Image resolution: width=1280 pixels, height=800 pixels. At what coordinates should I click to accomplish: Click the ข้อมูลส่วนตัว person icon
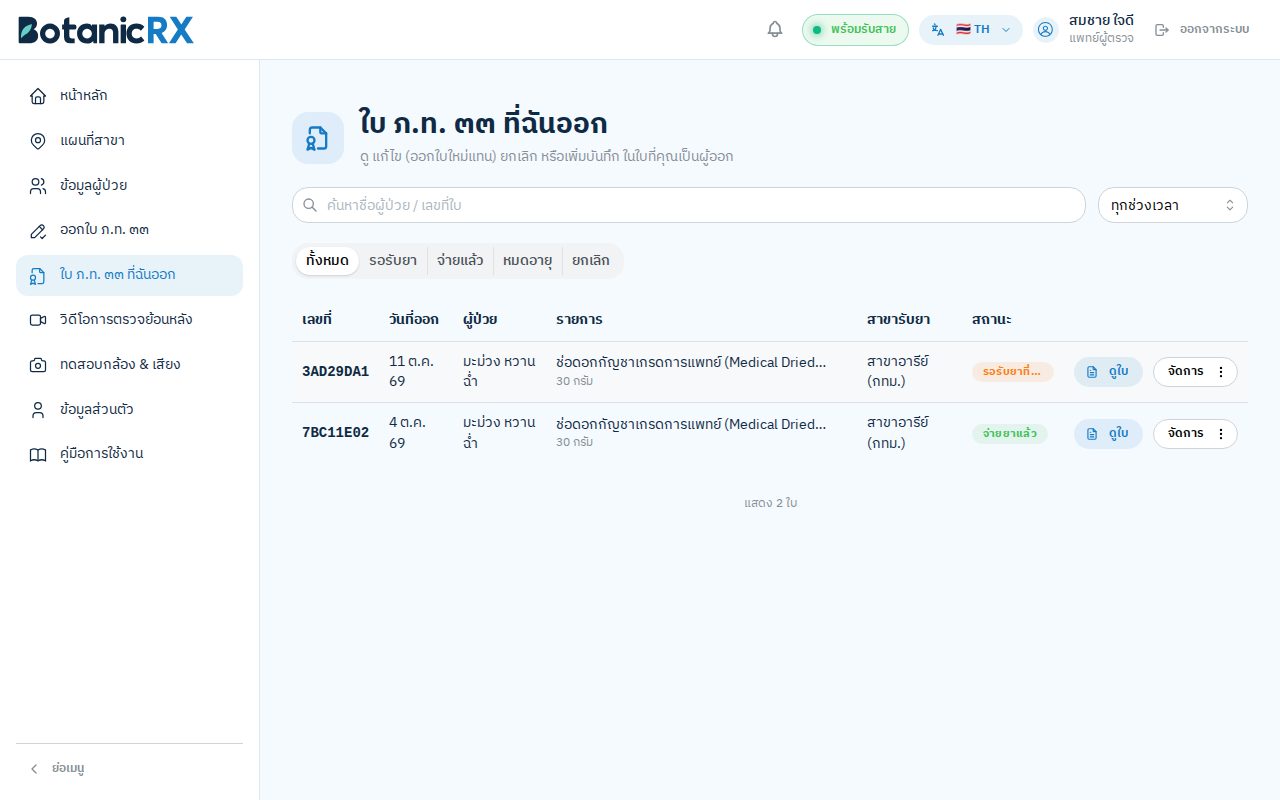pos(38,410)
